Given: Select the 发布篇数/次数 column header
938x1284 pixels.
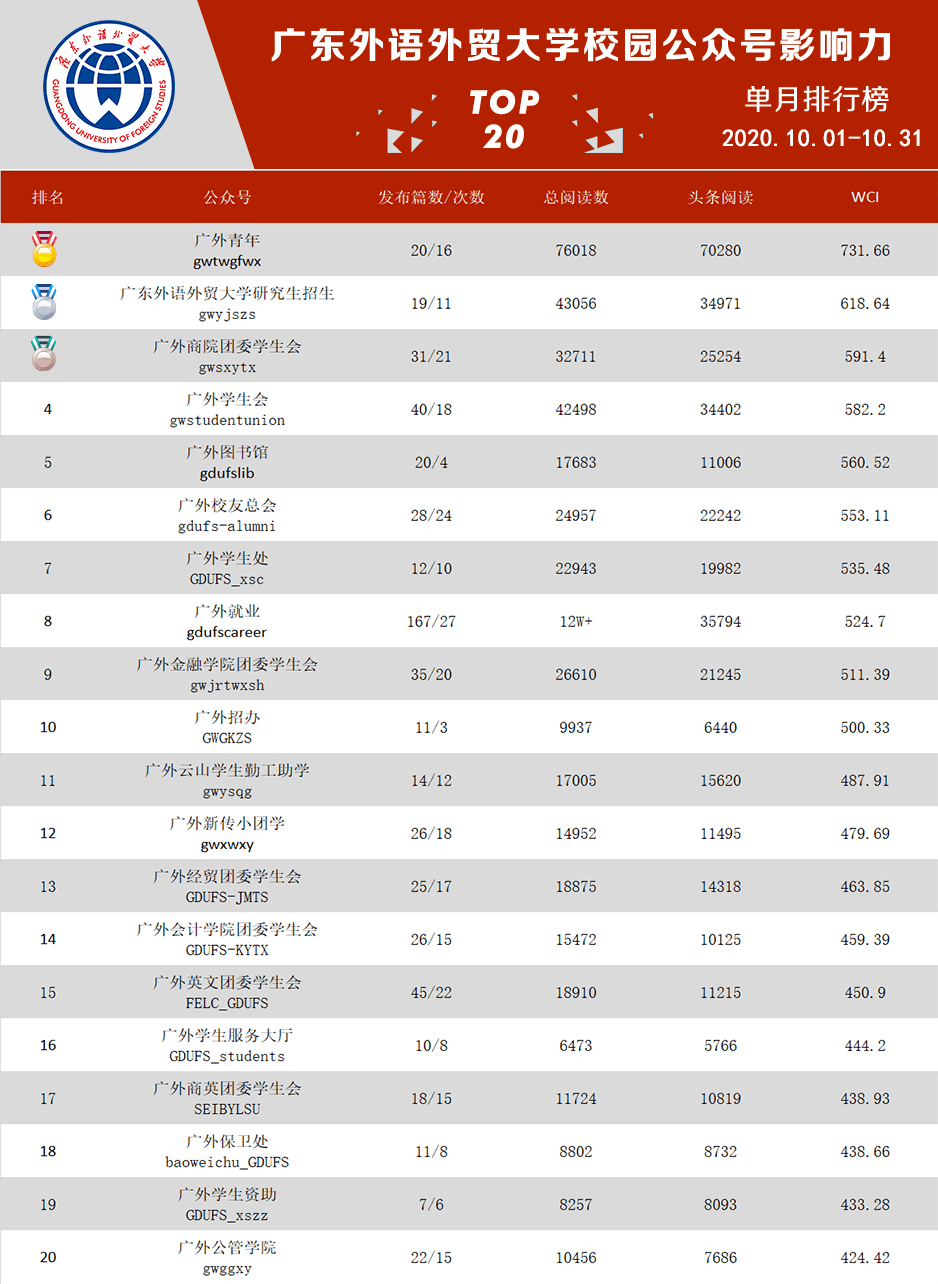Looking at the screenshot, I should point(431,197).
